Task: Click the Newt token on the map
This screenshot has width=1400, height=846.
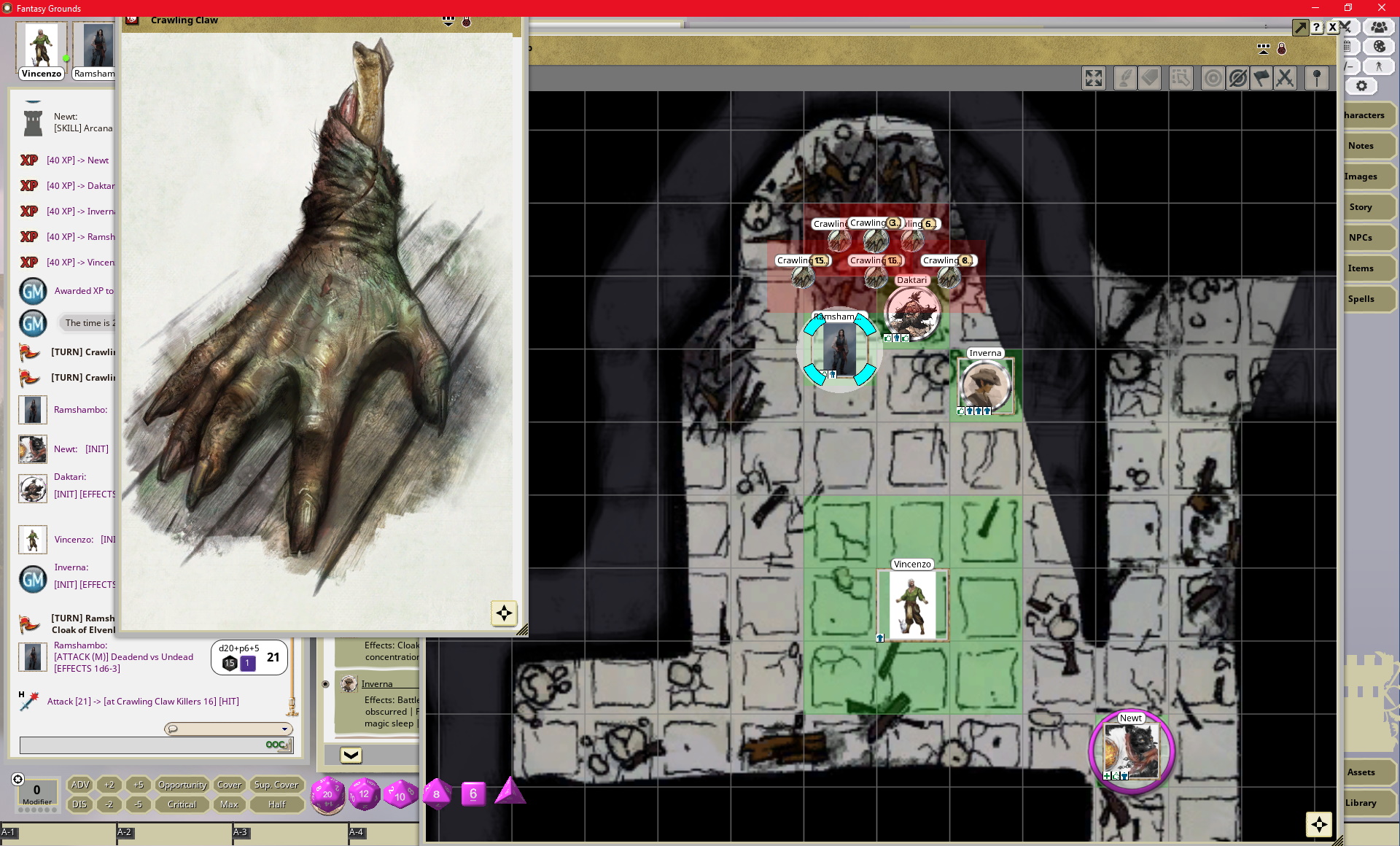Action: pos(1131,751)
